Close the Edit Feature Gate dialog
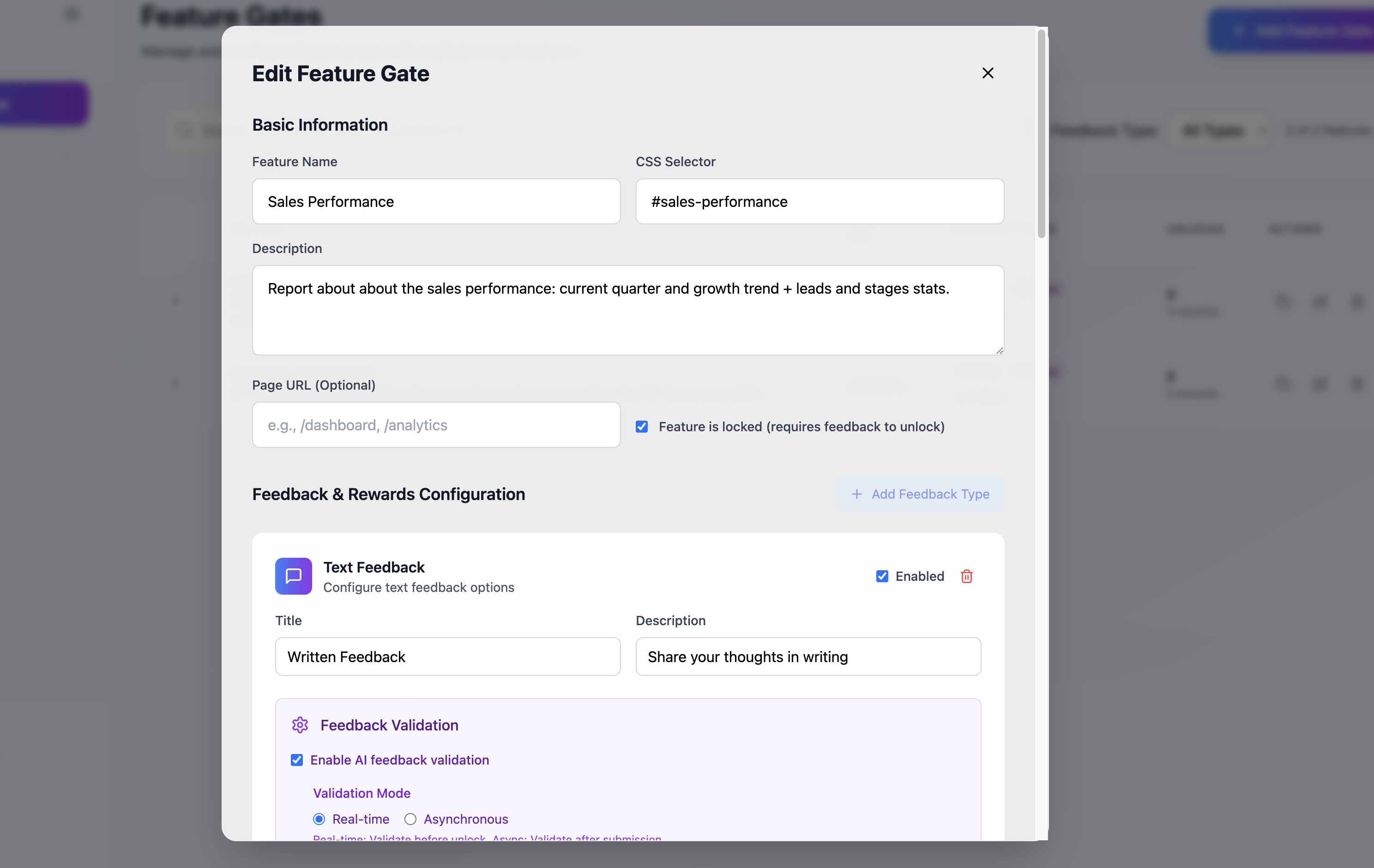Screen dimensions: 1374x868 tap(988, 73)
